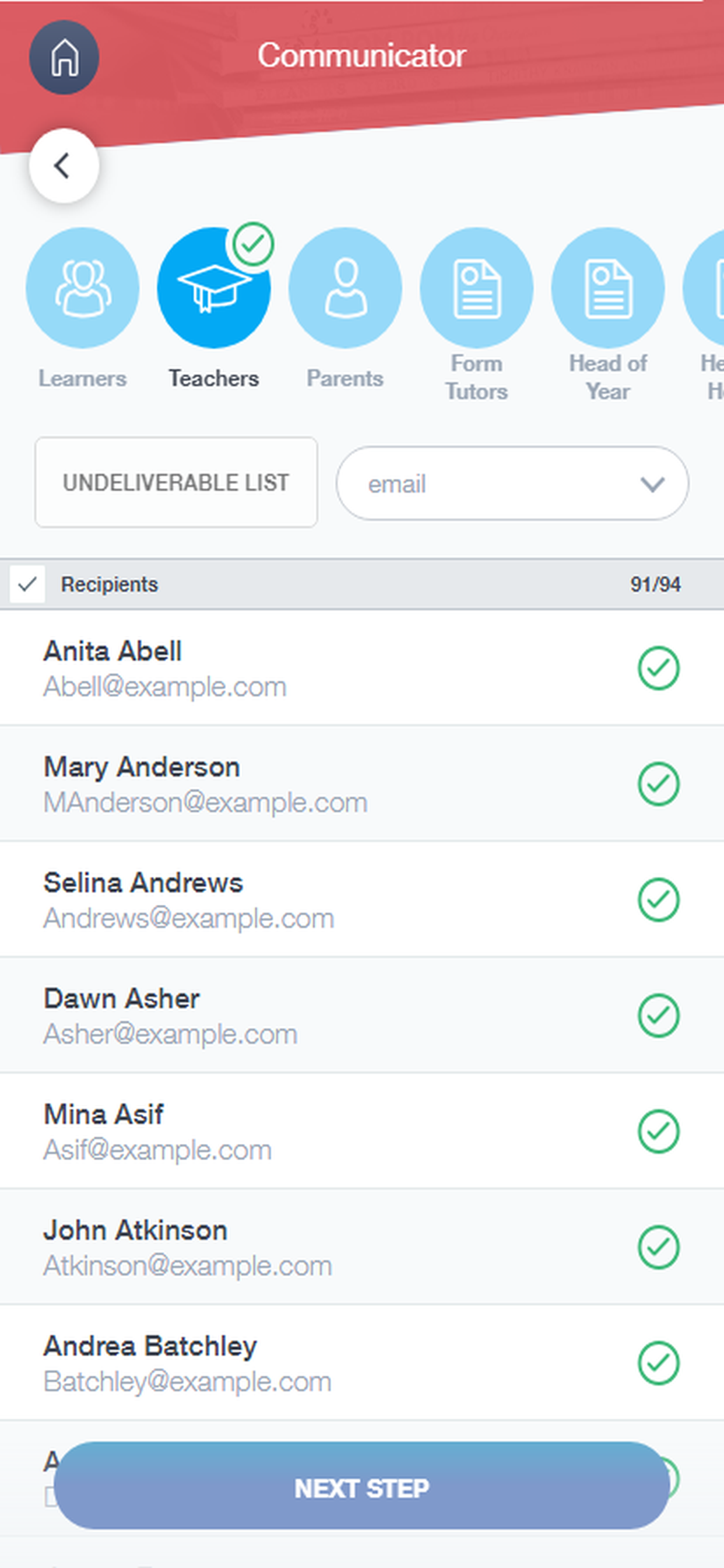Go to home via house icon
The height and width of the screenshot is (1568, 724).
pyautogui.click(x=64, y=57)
